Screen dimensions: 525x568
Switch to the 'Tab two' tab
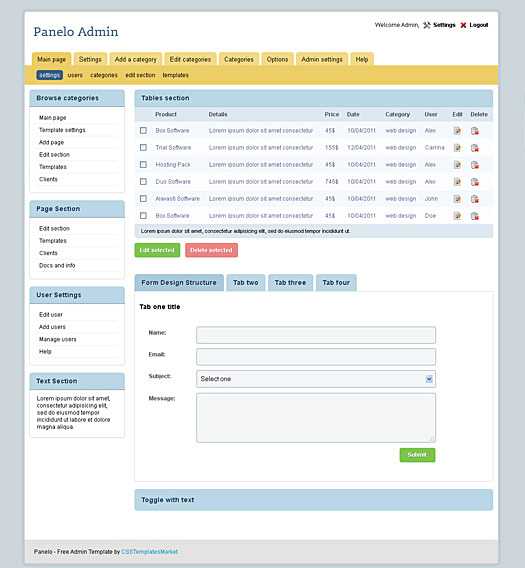point(246,283)
